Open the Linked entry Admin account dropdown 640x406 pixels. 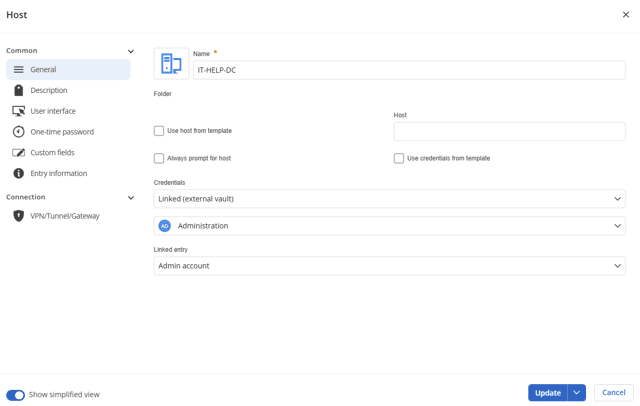389,266
